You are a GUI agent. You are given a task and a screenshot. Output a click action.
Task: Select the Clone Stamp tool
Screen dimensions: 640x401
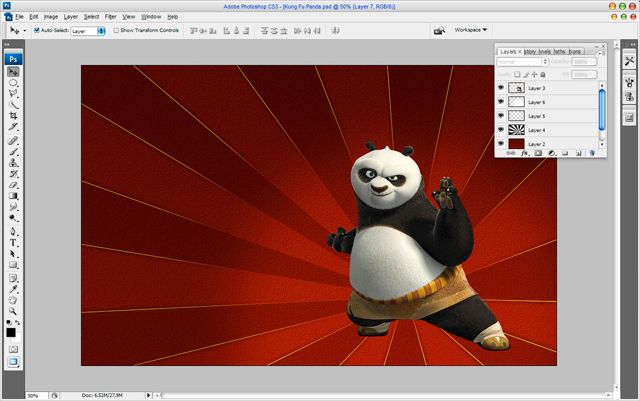coord(13,163)
